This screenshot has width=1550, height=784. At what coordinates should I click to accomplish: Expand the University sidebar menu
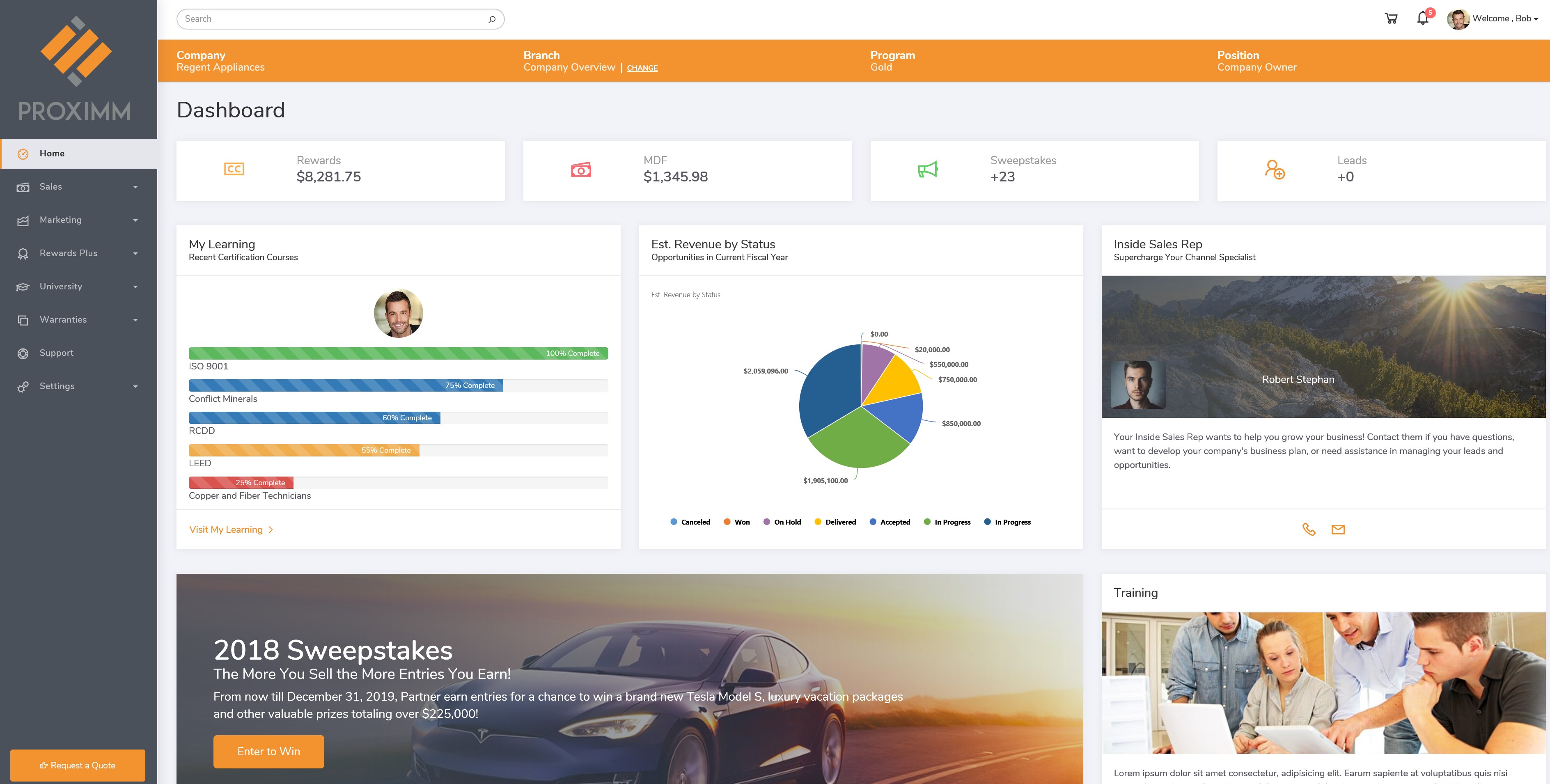coord(78,287)
